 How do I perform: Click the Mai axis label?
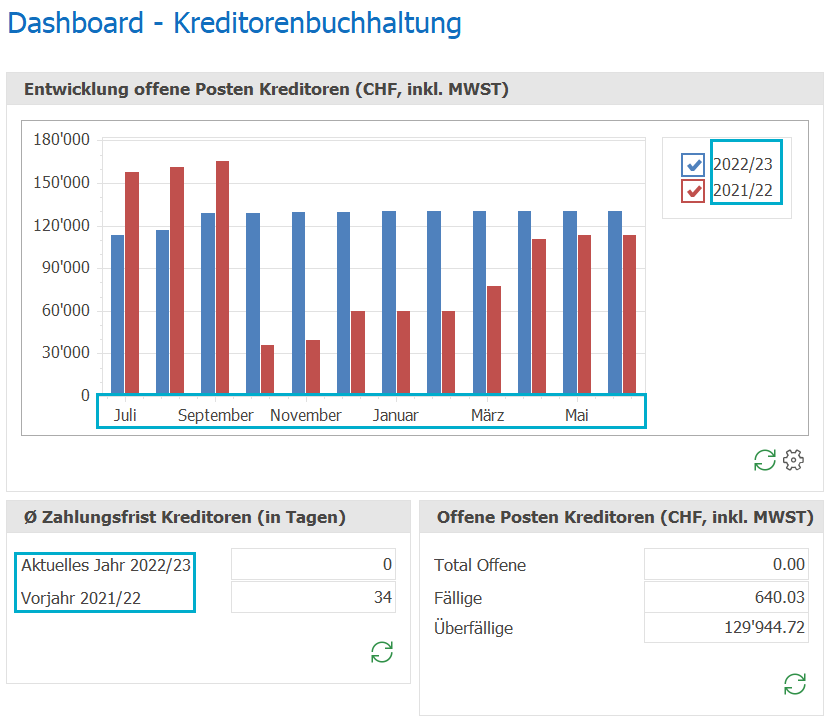pyautogui.click(x=577, y=415)
